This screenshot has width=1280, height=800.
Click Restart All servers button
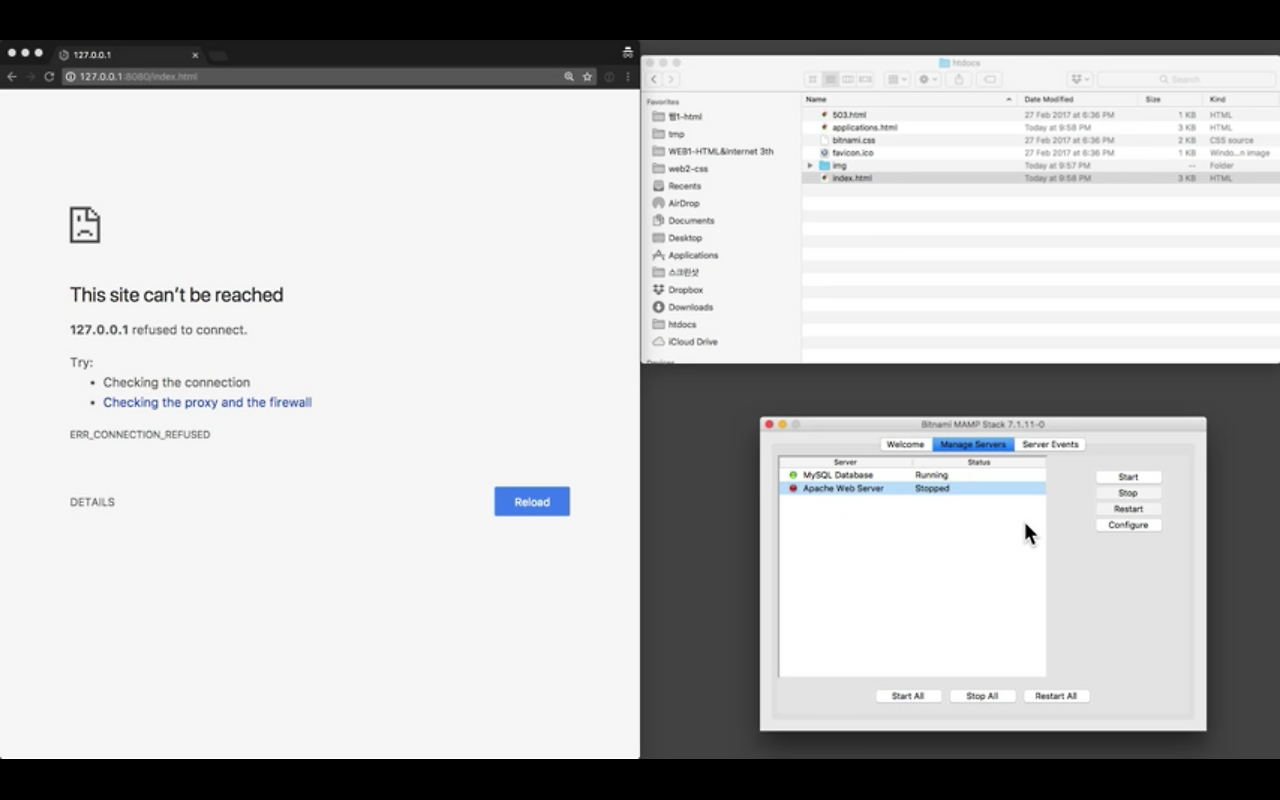point(1056,696)
